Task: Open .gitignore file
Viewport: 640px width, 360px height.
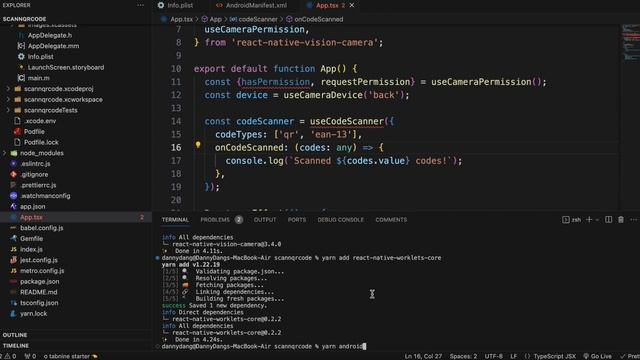Action: tap(34, 174)
